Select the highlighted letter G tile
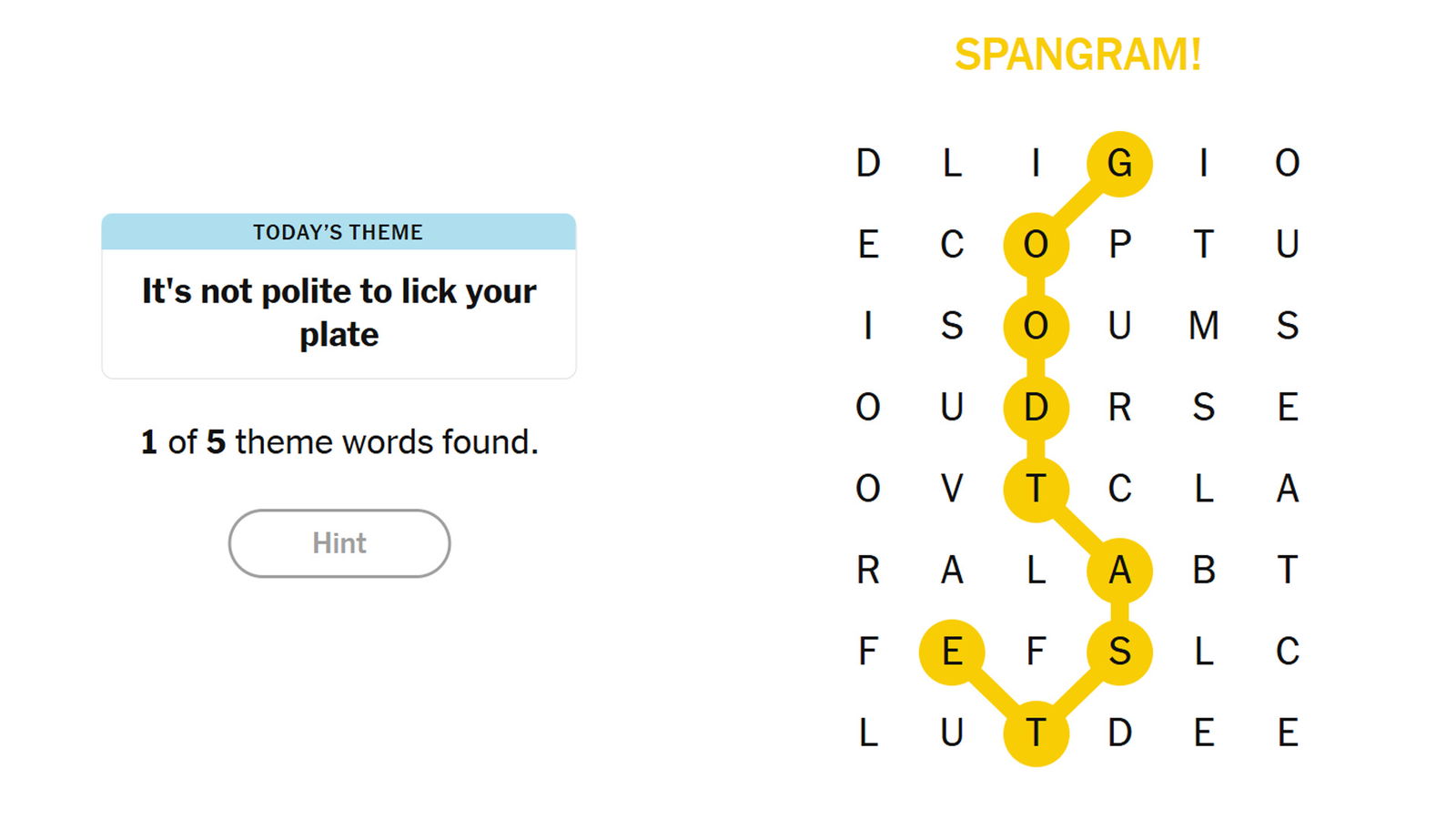1456x819 pixels. (1119, 164)
